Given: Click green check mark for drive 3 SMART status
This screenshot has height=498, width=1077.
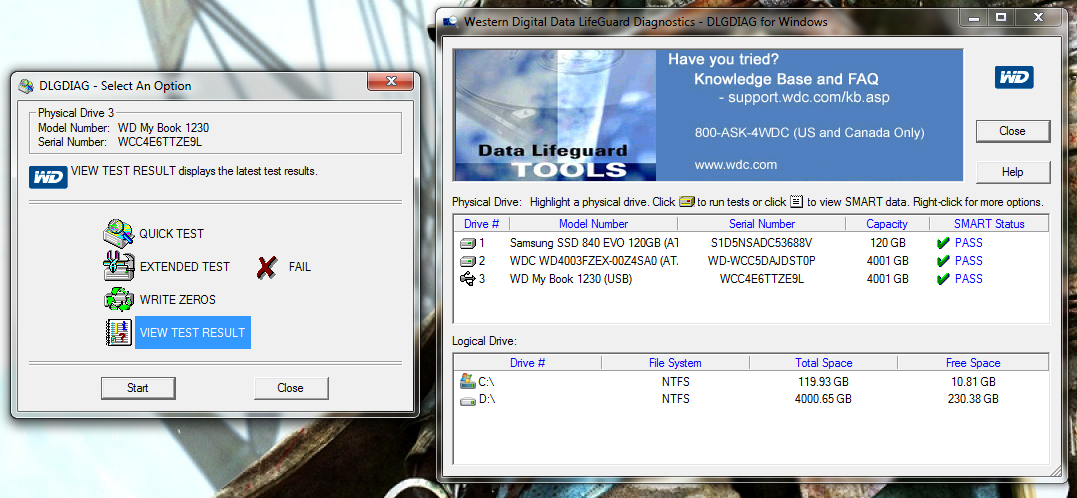Looking at the screenshot, I should (x=943, y=279).
